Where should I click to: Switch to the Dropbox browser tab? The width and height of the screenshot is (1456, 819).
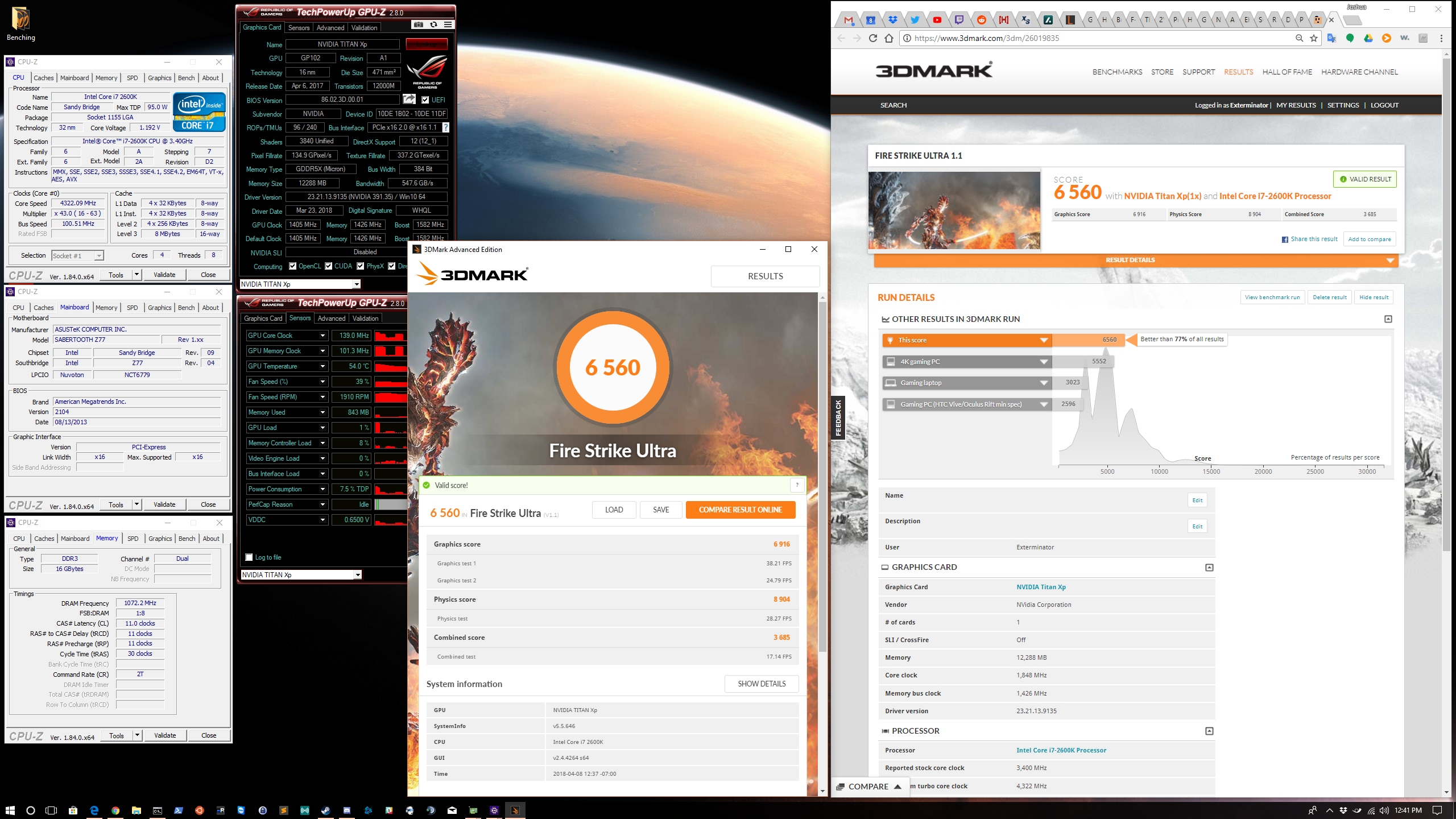click(x=893, y=20)
